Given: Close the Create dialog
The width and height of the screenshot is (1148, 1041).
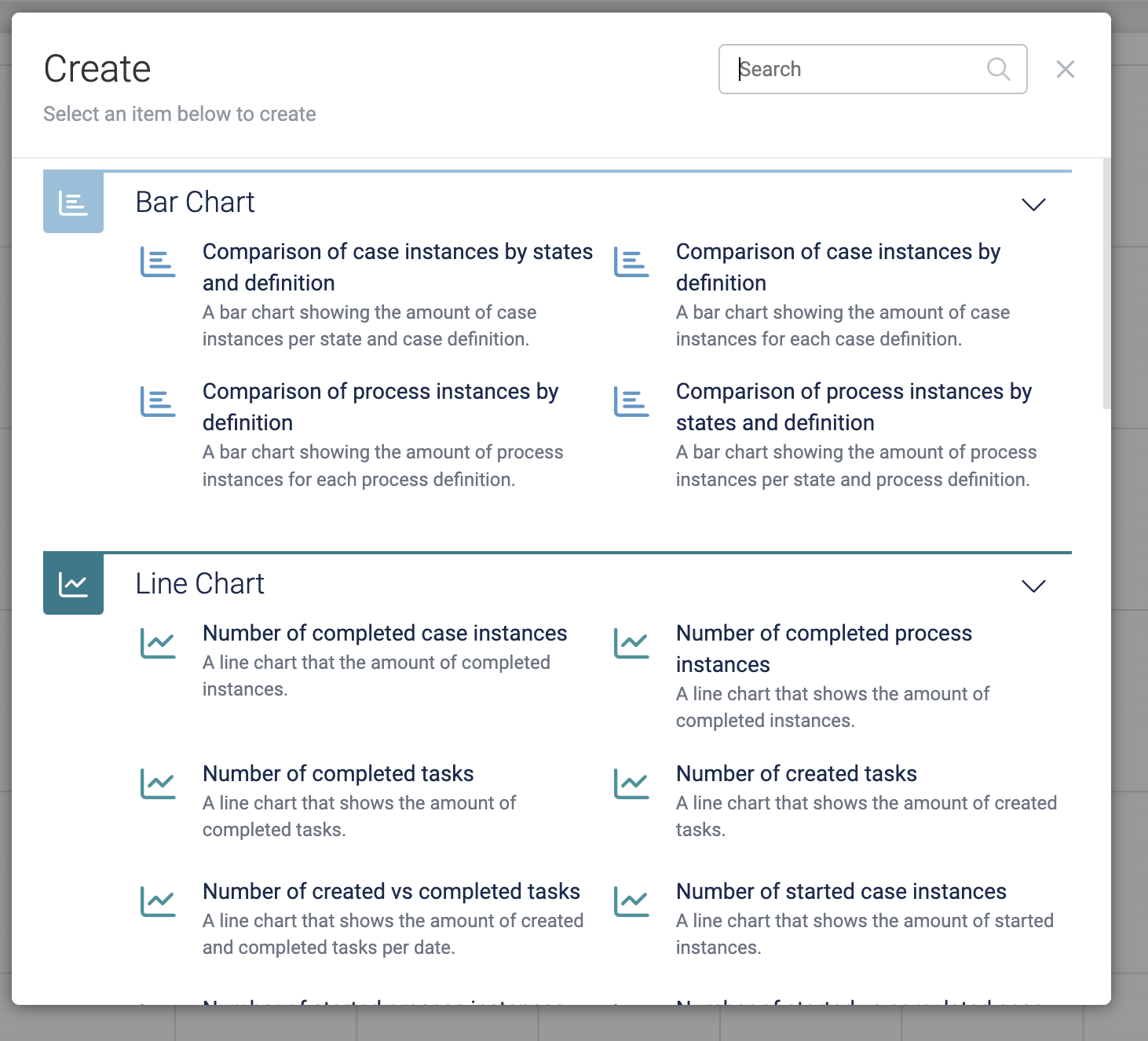Looking at the screenshot, I should (1065, 69).
